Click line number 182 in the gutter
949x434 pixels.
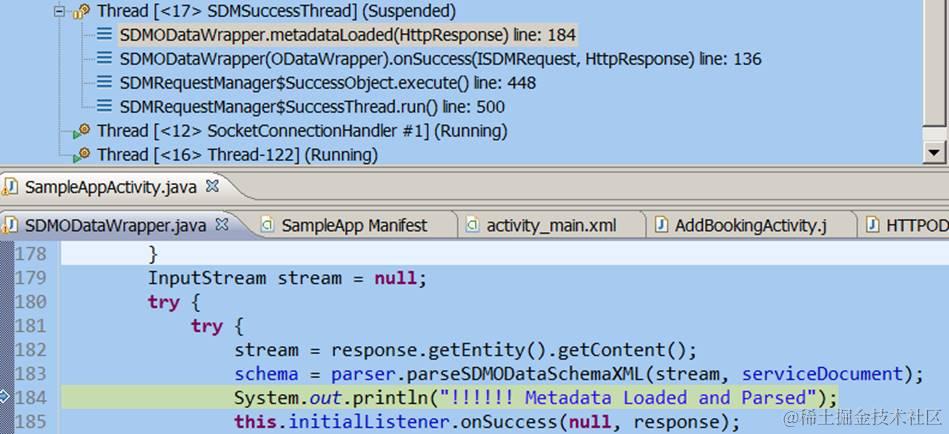[31, 350]
